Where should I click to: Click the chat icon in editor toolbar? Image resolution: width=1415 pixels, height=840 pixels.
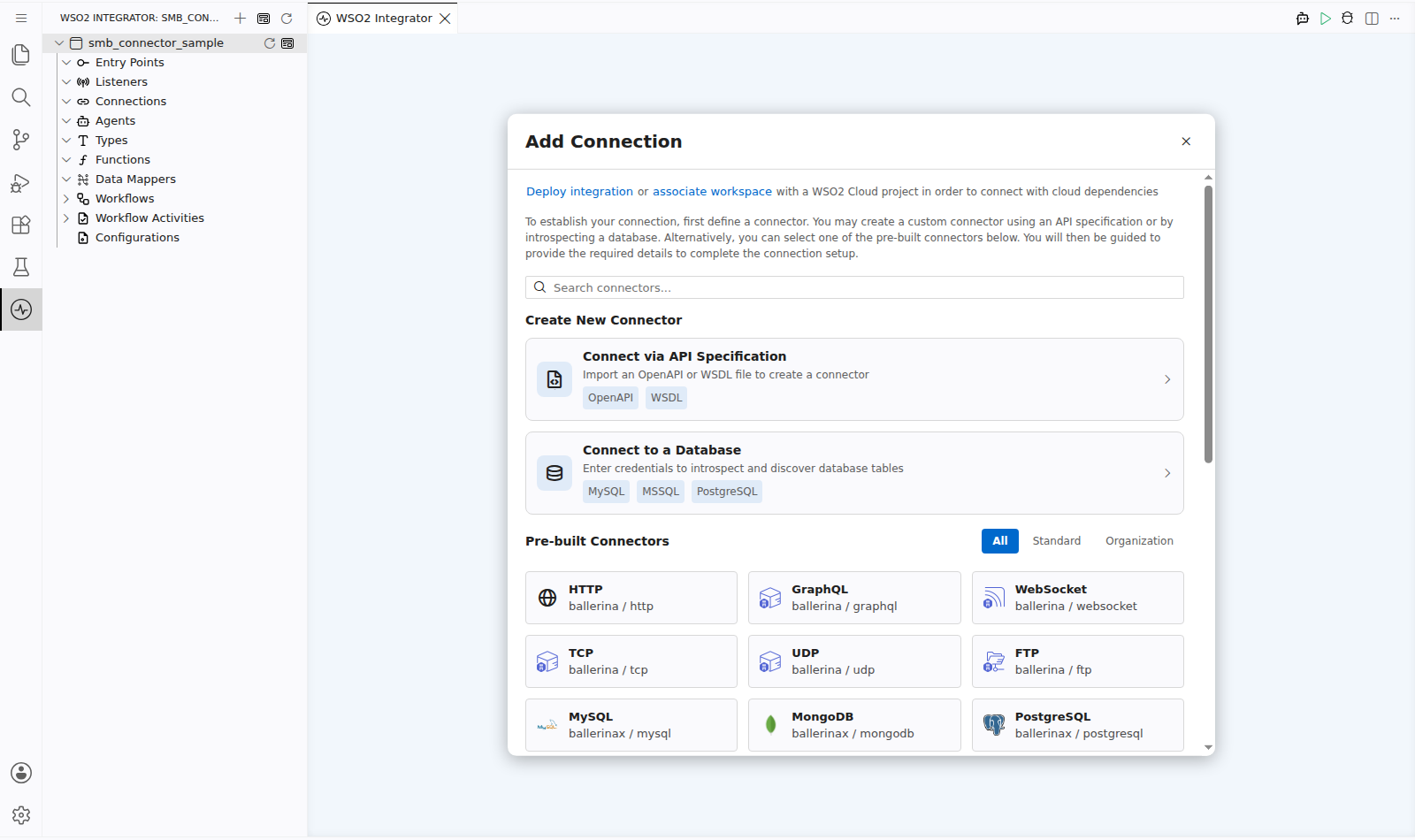click(1303, 18)
